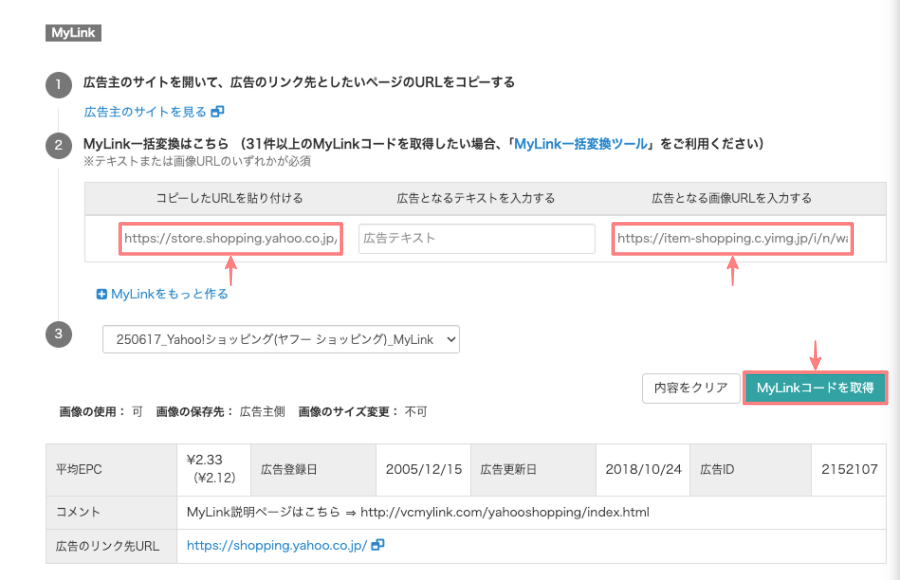Select the 平均EPC value ¥2.33

point(204,460)
